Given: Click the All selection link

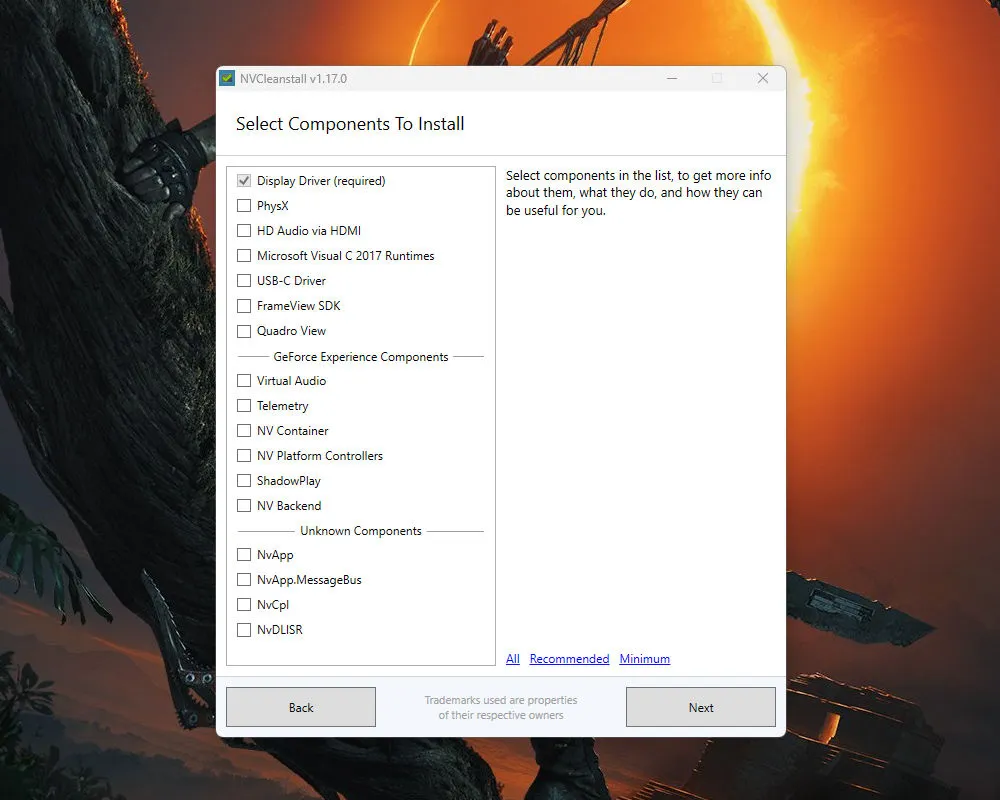Looking at the screenshot, I should tap(513, 658).
